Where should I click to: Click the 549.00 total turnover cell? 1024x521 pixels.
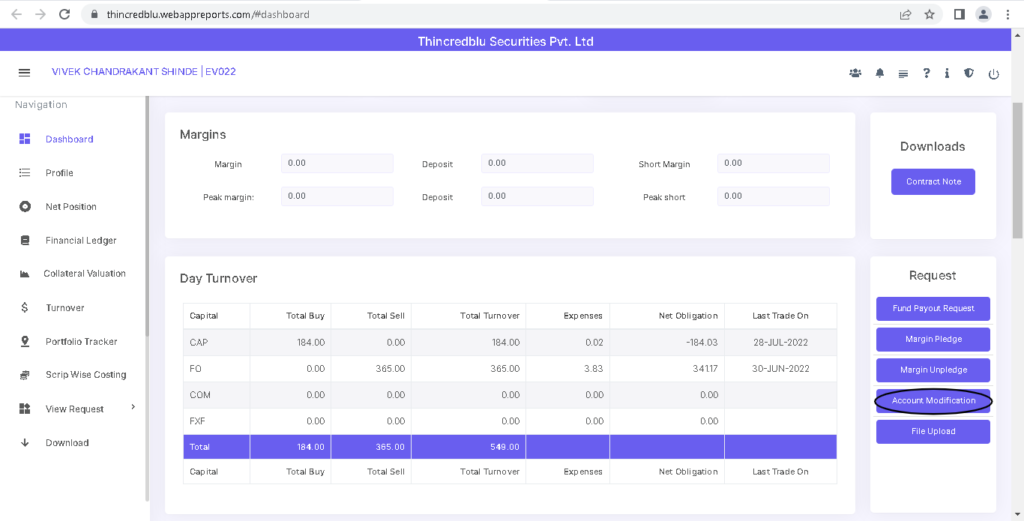pyautogui.click(x=469, y=447)
